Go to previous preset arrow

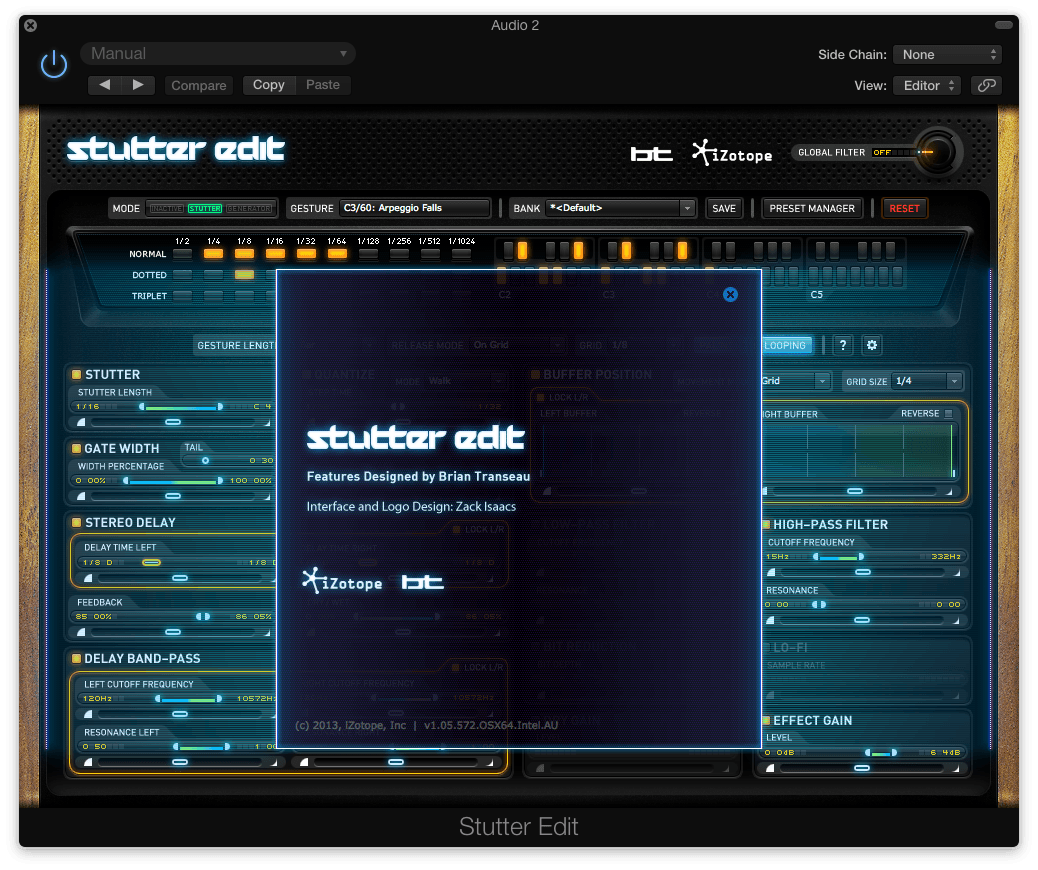tap(105, 85)
